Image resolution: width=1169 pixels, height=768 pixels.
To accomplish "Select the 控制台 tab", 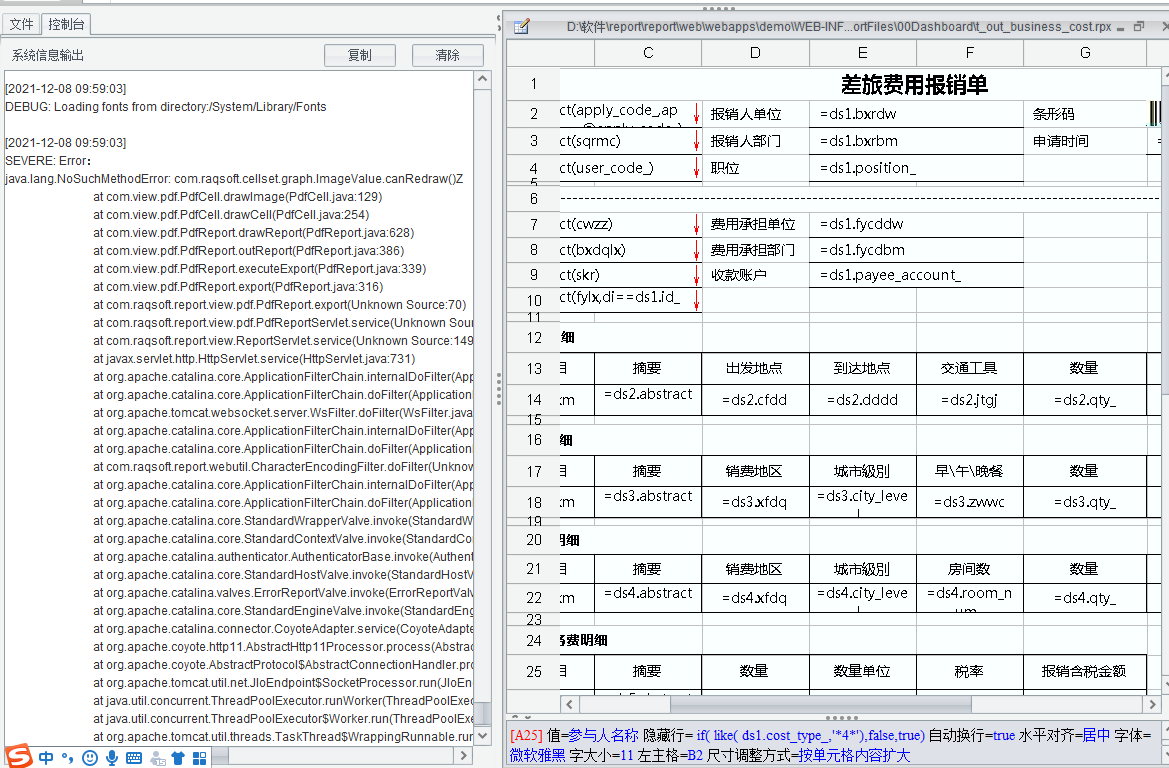I will tap(66, 24).
